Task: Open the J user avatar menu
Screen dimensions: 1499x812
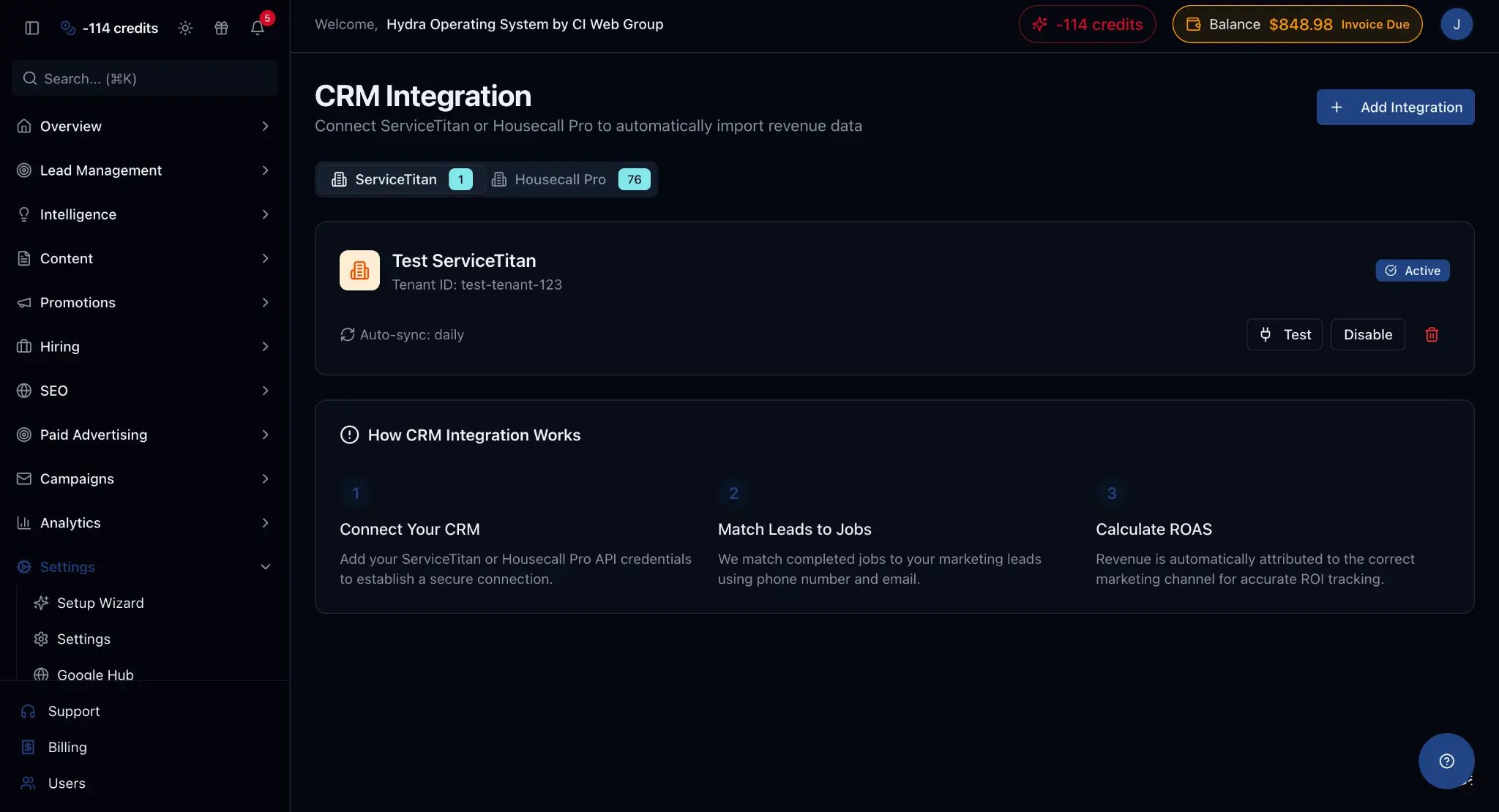Action: [x=1457, y=24]
